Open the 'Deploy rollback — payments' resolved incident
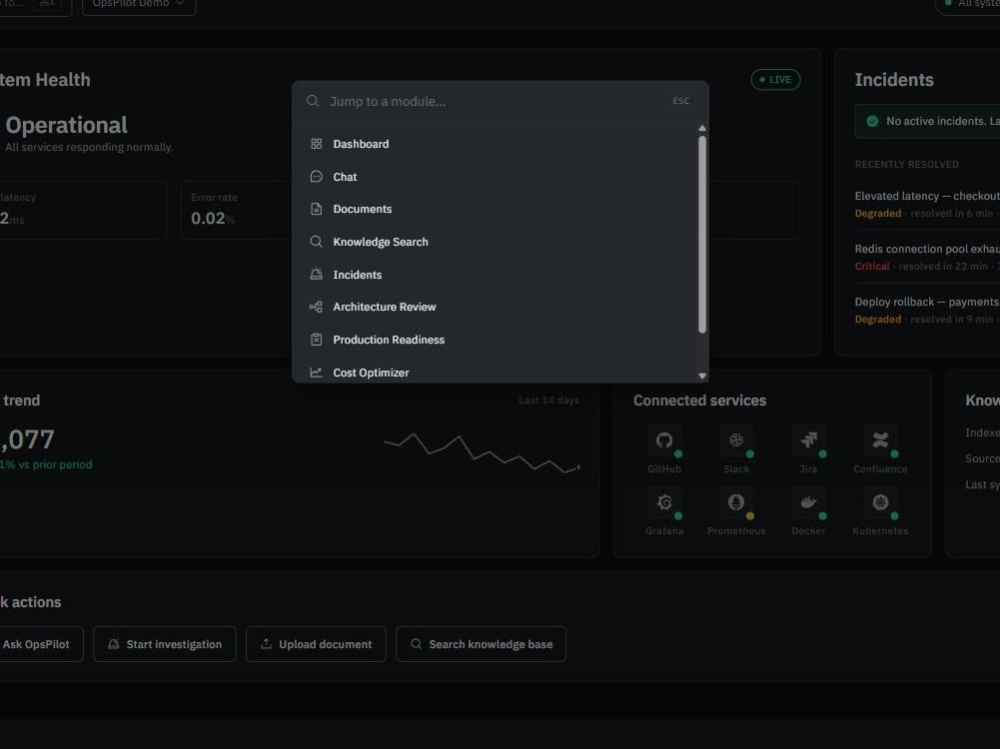Screen dimensions: 1000x749 [x=927, y=310]
